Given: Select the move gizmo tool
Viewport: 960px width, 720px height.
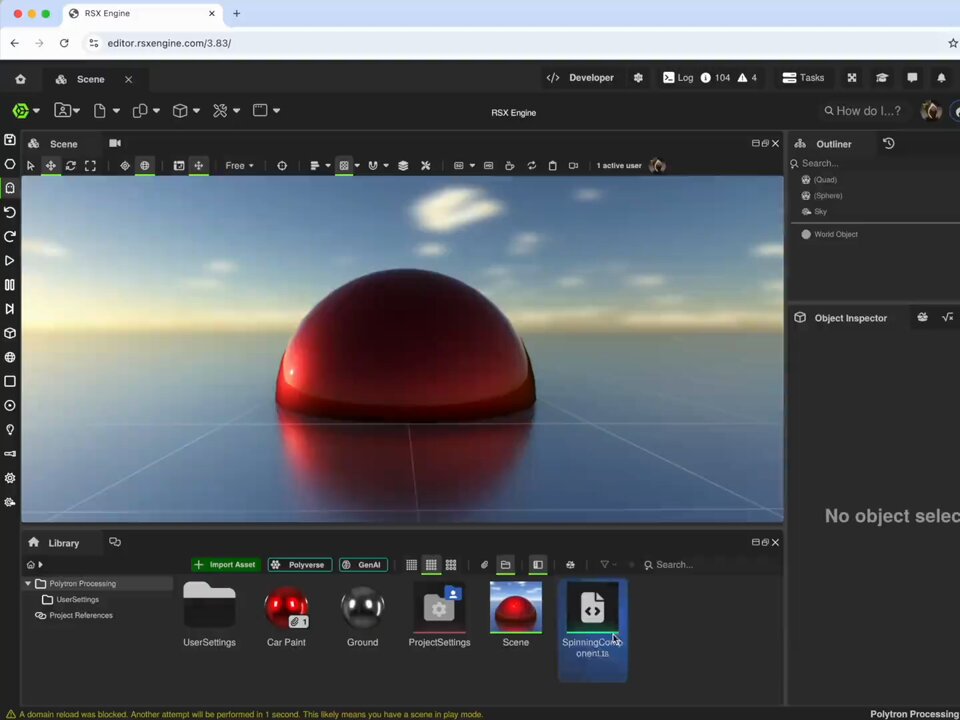Looking at the screenshot, I should pos(51,166).
